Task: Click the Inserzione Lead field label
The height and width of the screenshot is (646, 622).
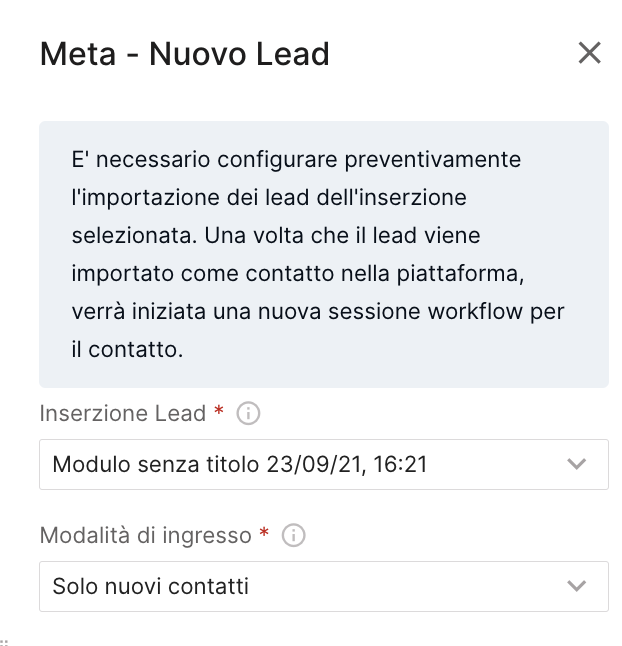Action: pos(122,413)
